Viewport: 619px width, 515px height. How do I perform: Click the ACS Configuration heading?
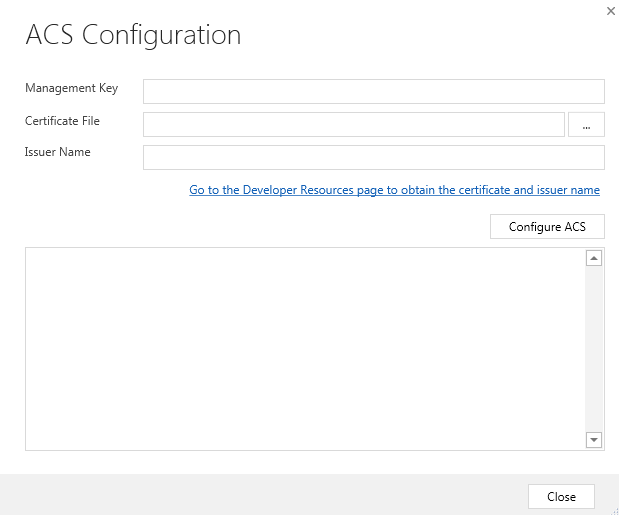[132, 35]
